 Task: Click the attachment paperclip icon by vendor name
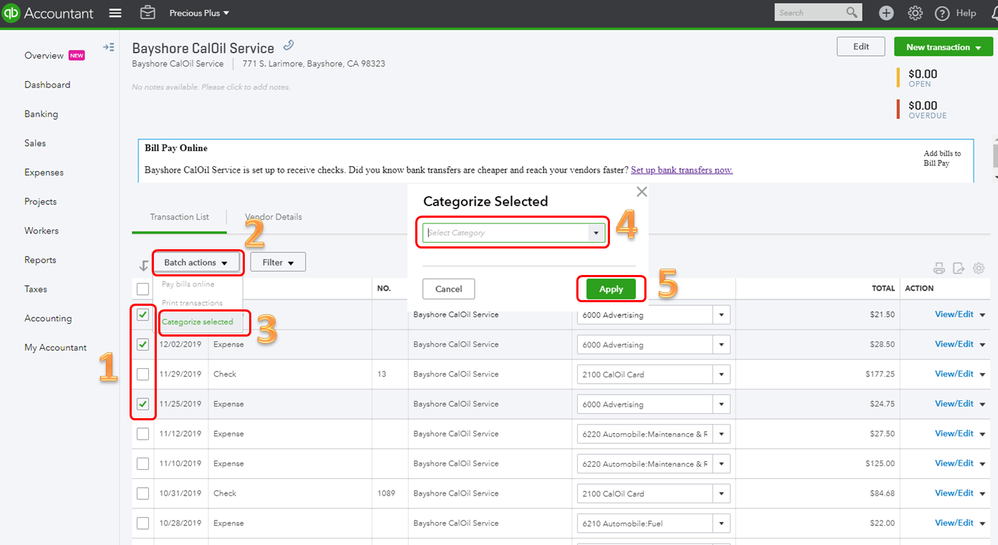coord(288,45)
